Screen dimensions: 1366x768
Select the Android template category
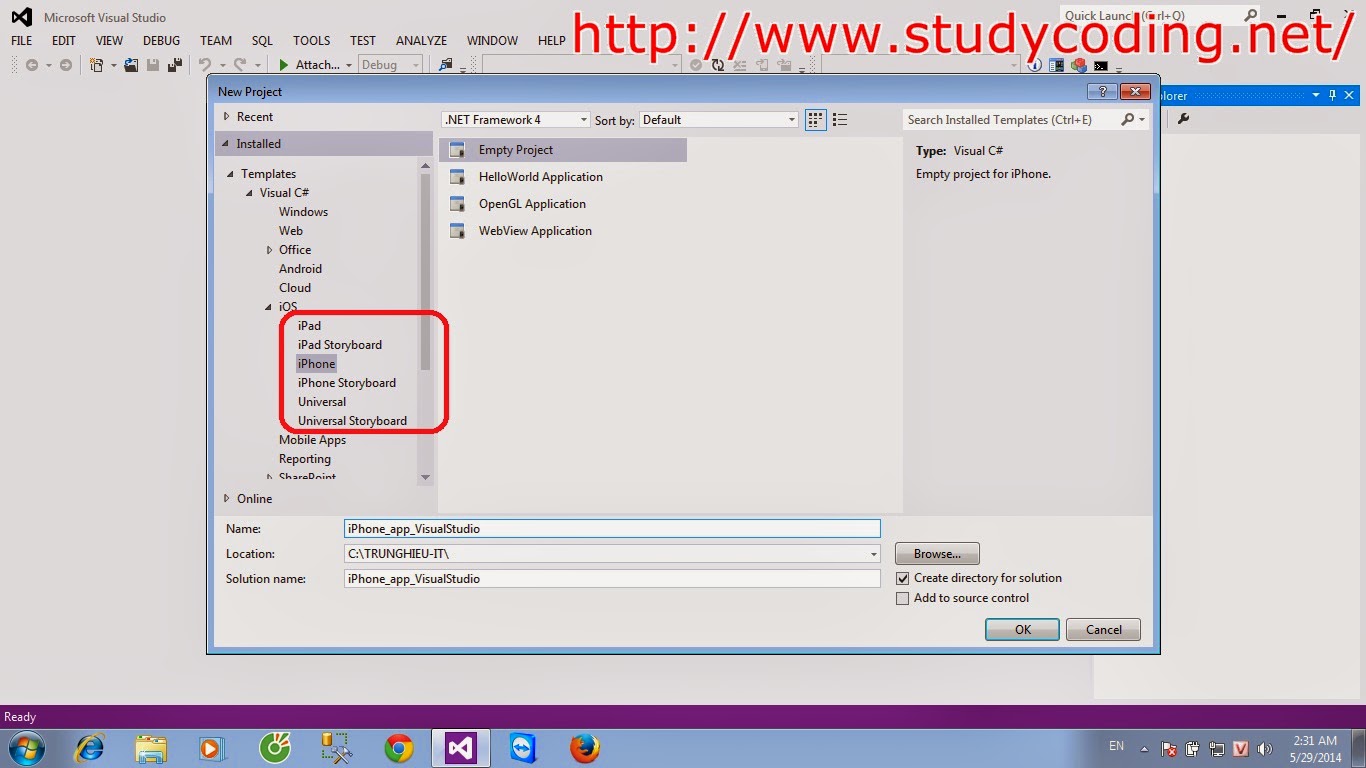[x=300, y=269]
